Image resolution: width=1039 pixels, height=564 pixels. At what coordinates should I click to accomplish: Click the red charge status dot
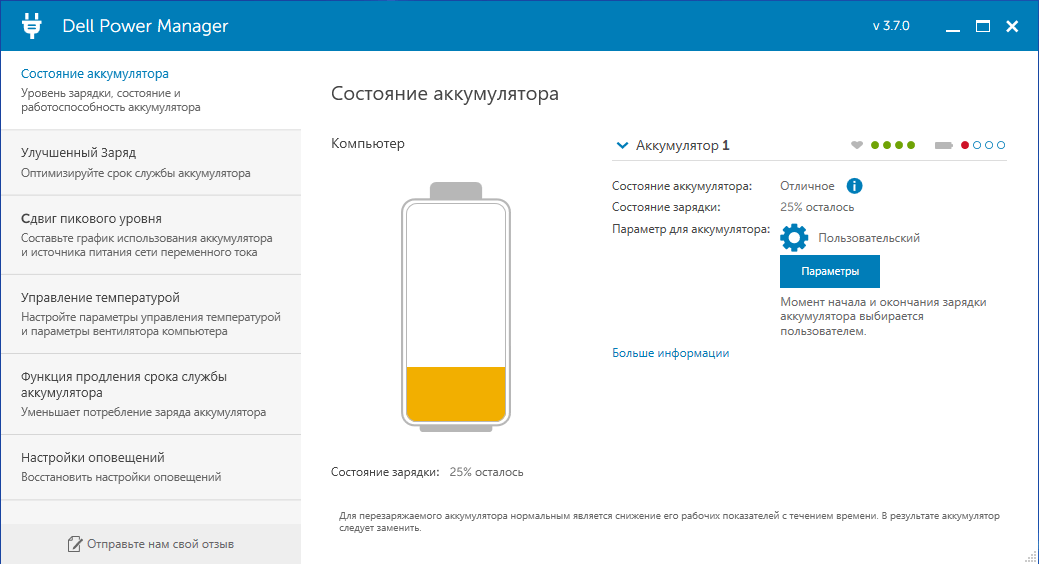[965, 146]
